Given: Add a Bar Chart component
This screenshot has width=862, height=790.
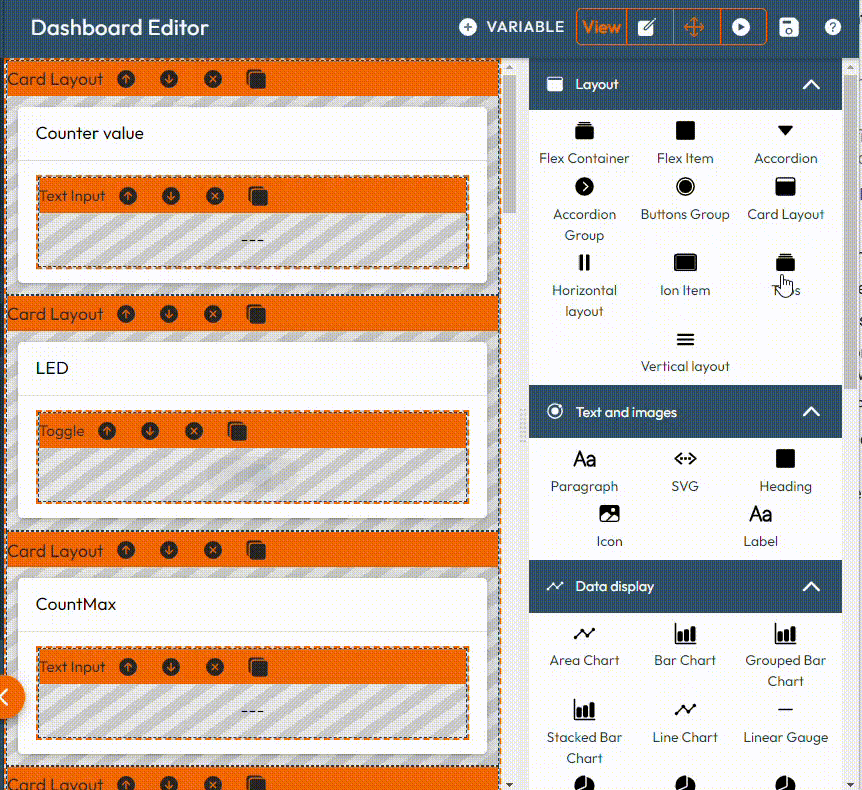Looking at the screenshot, I should [x=685, y=633].
